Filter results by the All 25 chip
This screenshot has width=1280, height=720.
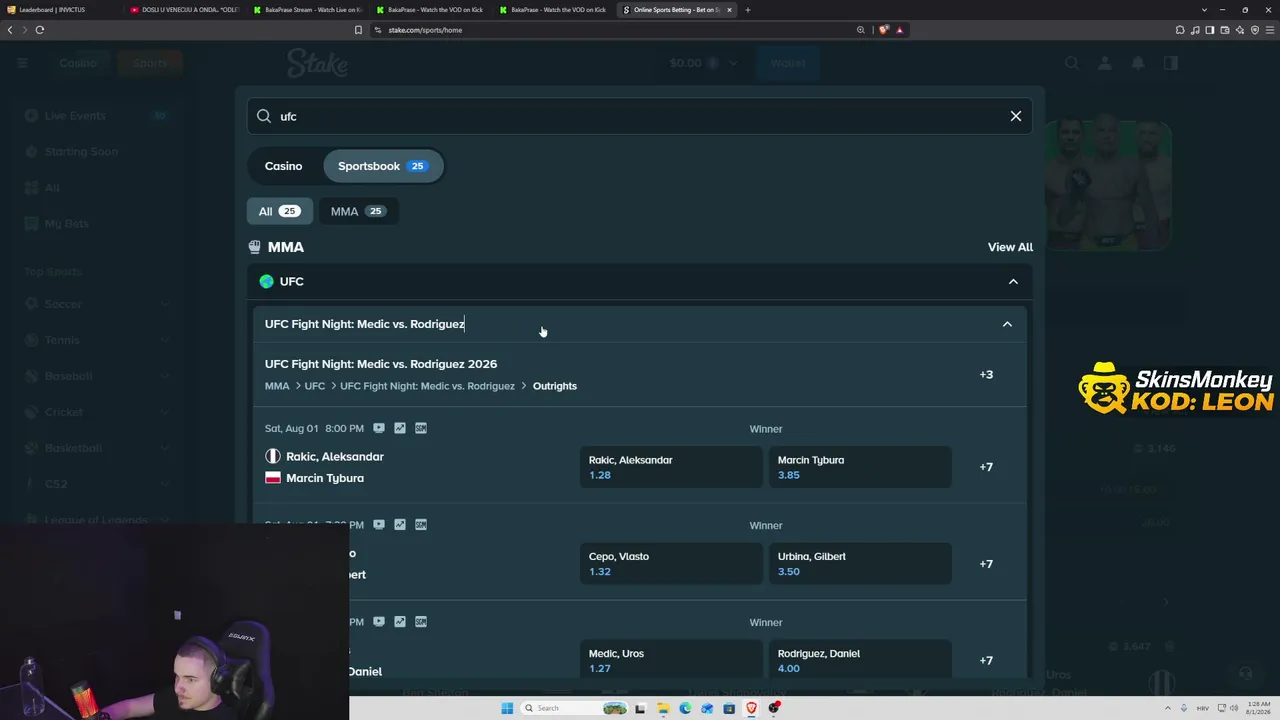tap(280, 211)
